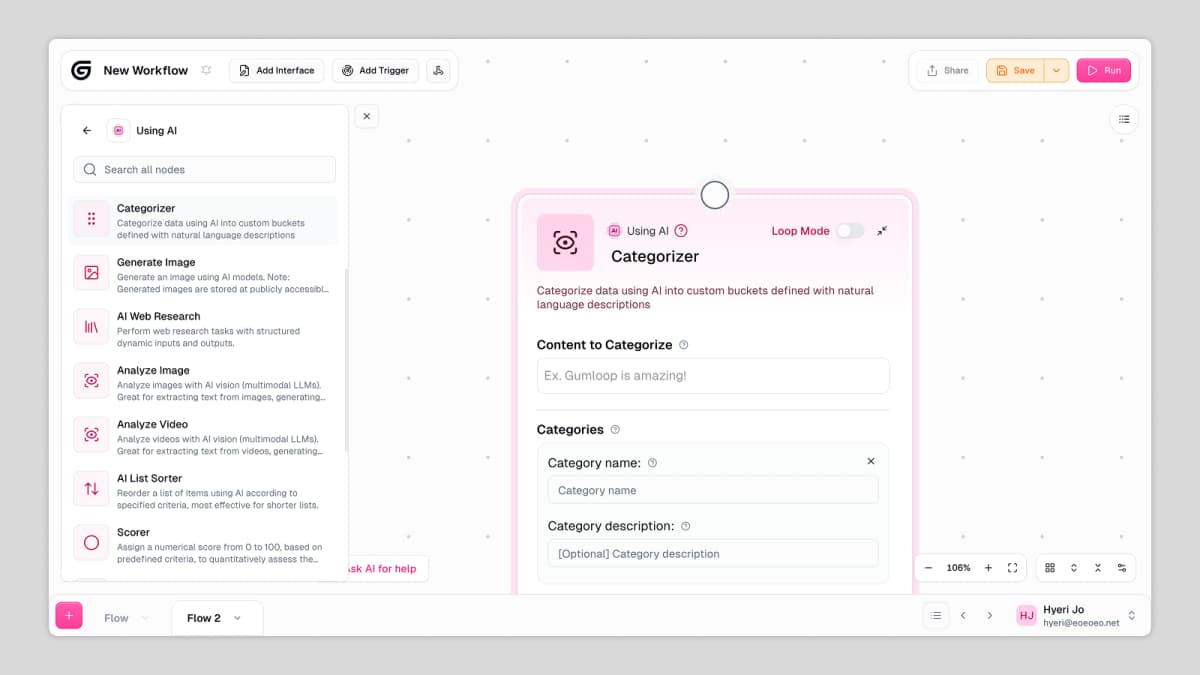
Task: Close the node library panel
Action: click(x=366, y=116)
